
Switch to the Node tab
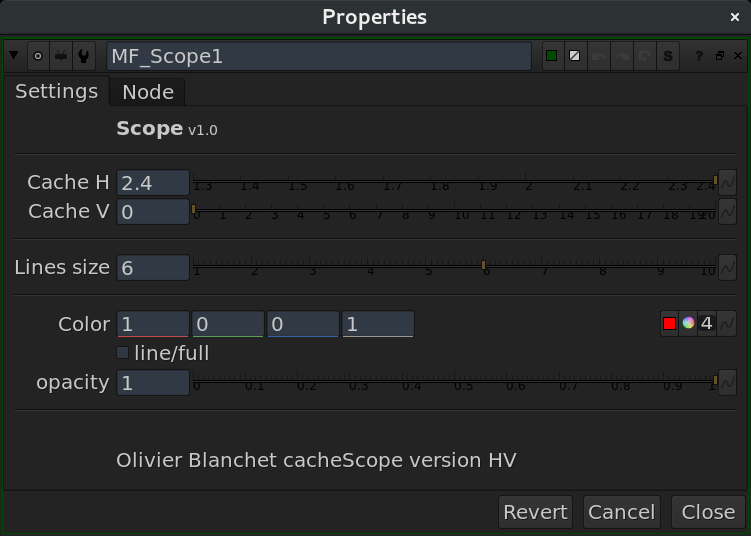(x=148, y=92)
